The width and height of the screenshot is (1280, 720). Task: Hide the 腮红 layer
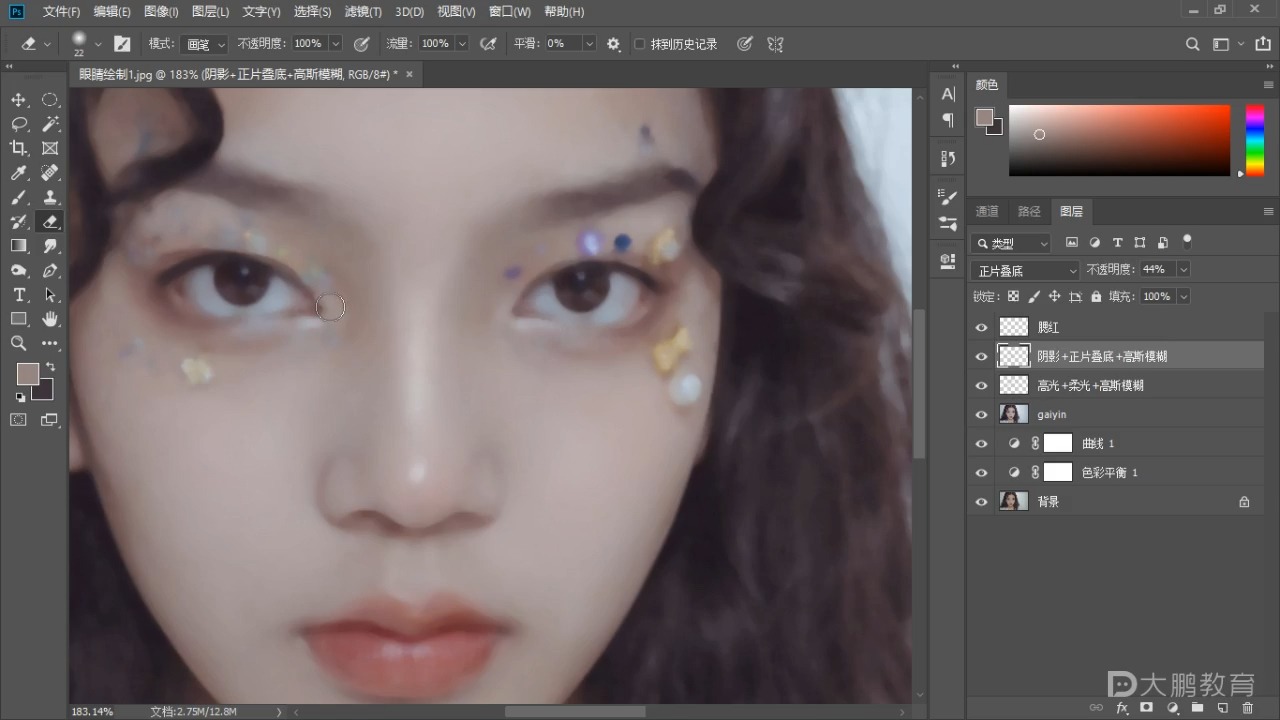pyautogui.click(x=981, y=327)
